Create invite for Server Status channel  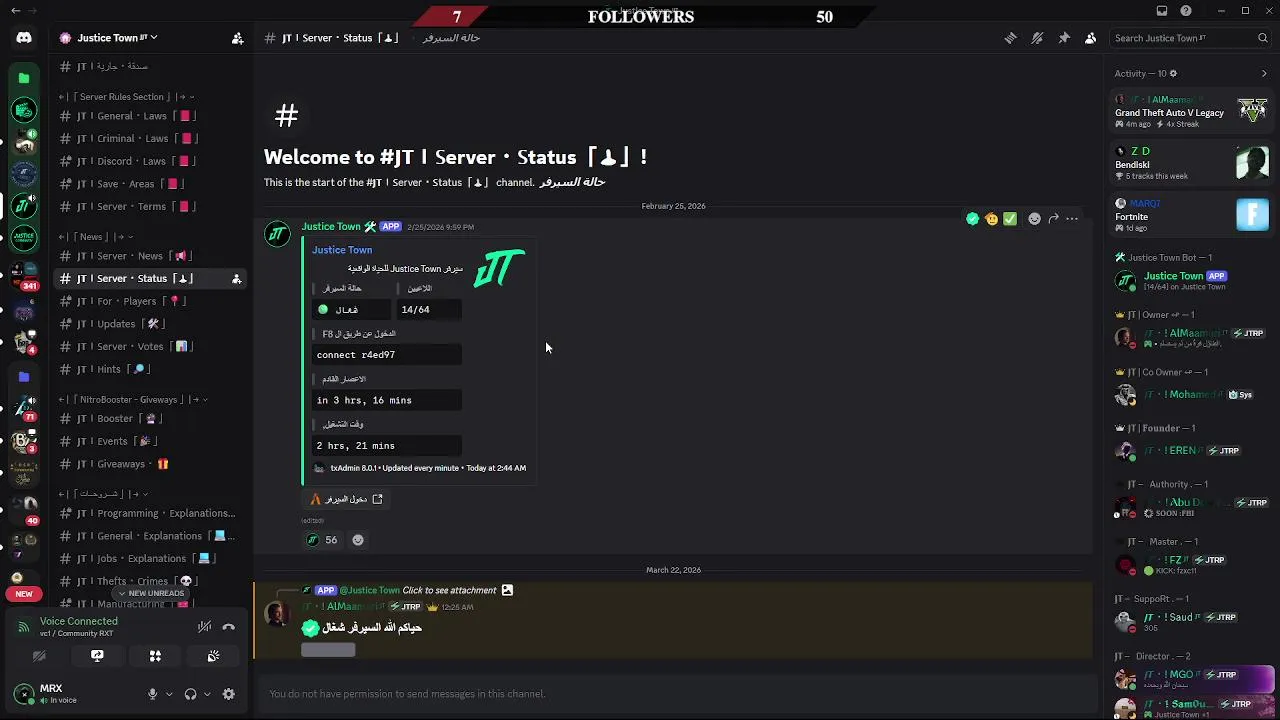click(x=237, y=279)
